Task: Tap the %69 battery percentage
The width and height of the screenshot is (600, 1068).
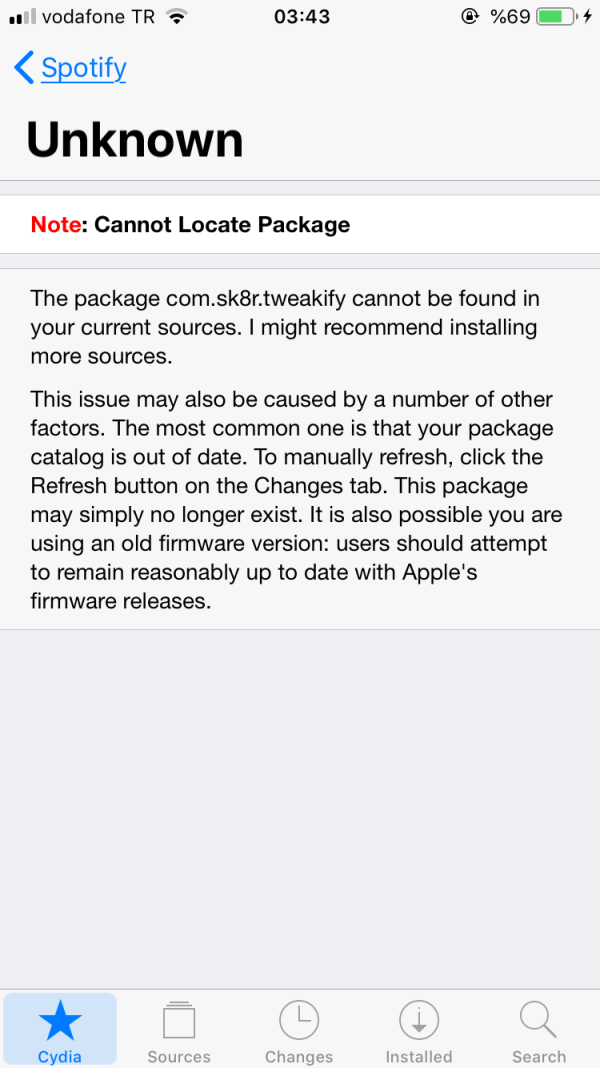Action: point(510,17)
